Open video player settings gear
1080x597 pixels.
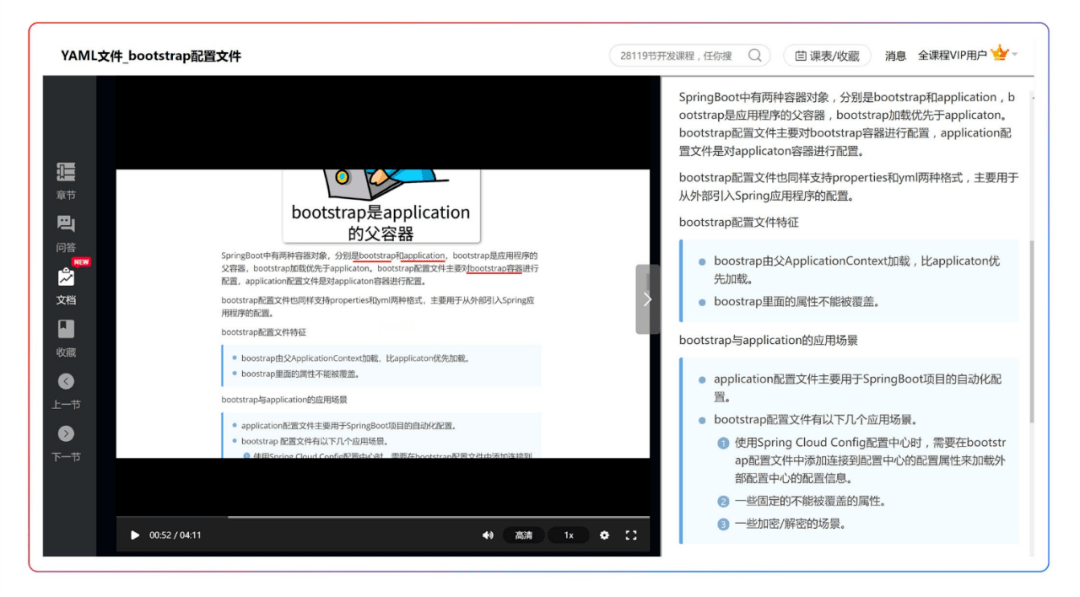tap(604, 535)
